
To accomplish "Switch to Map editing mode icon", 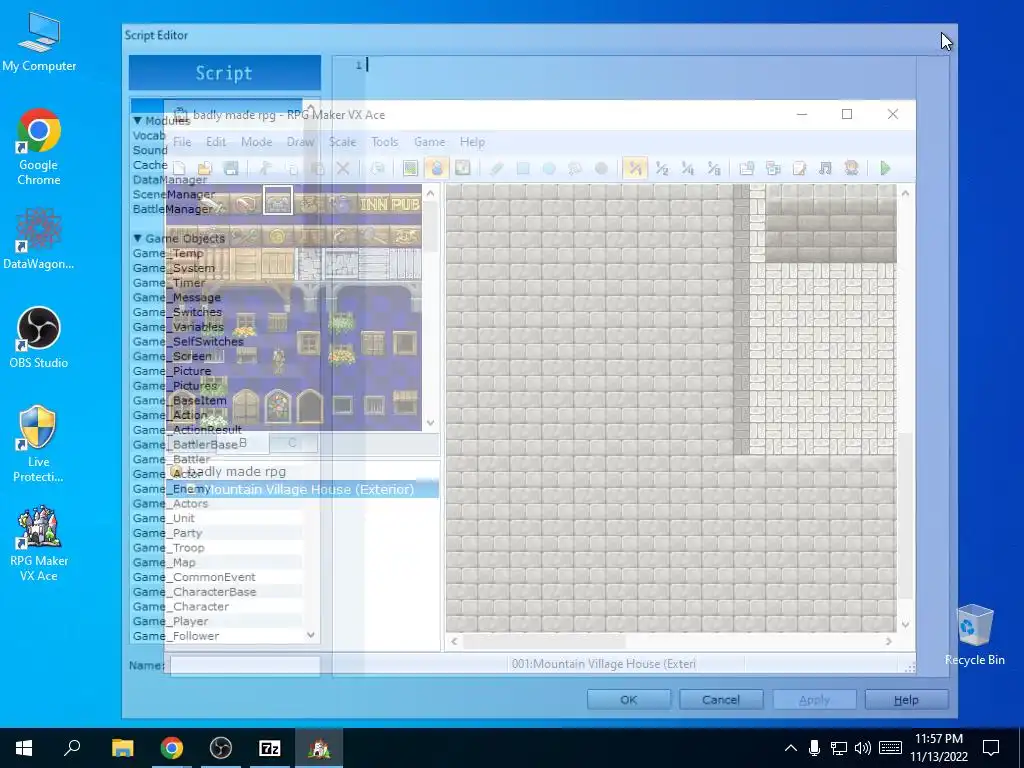I will 410,168.
